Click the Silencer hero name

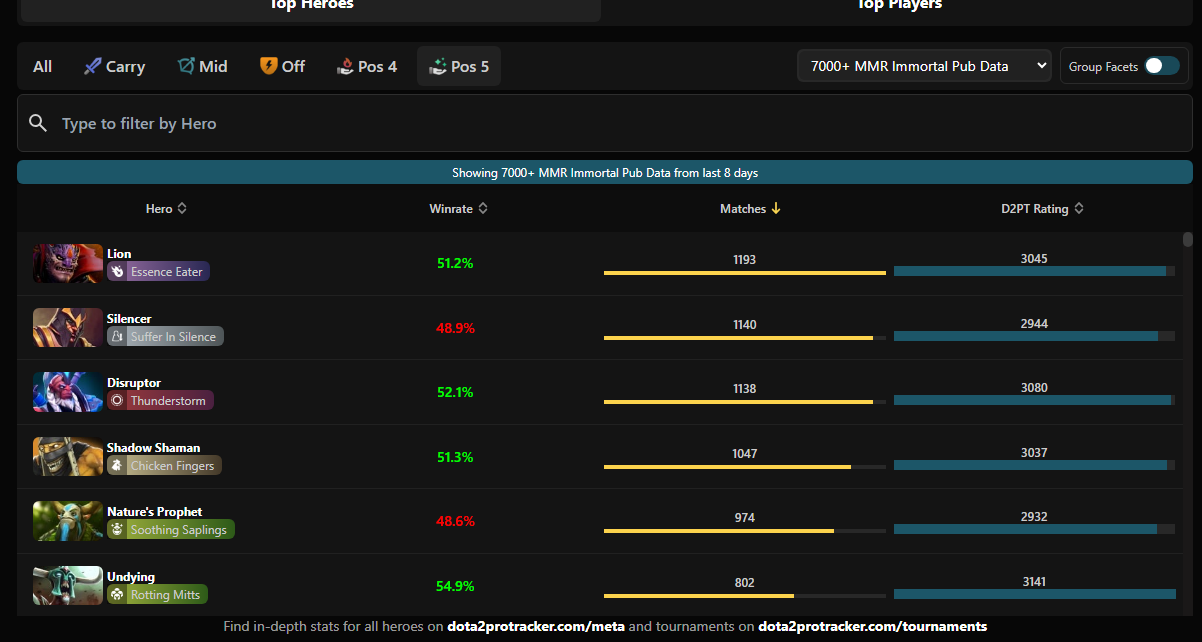point(129,319)
